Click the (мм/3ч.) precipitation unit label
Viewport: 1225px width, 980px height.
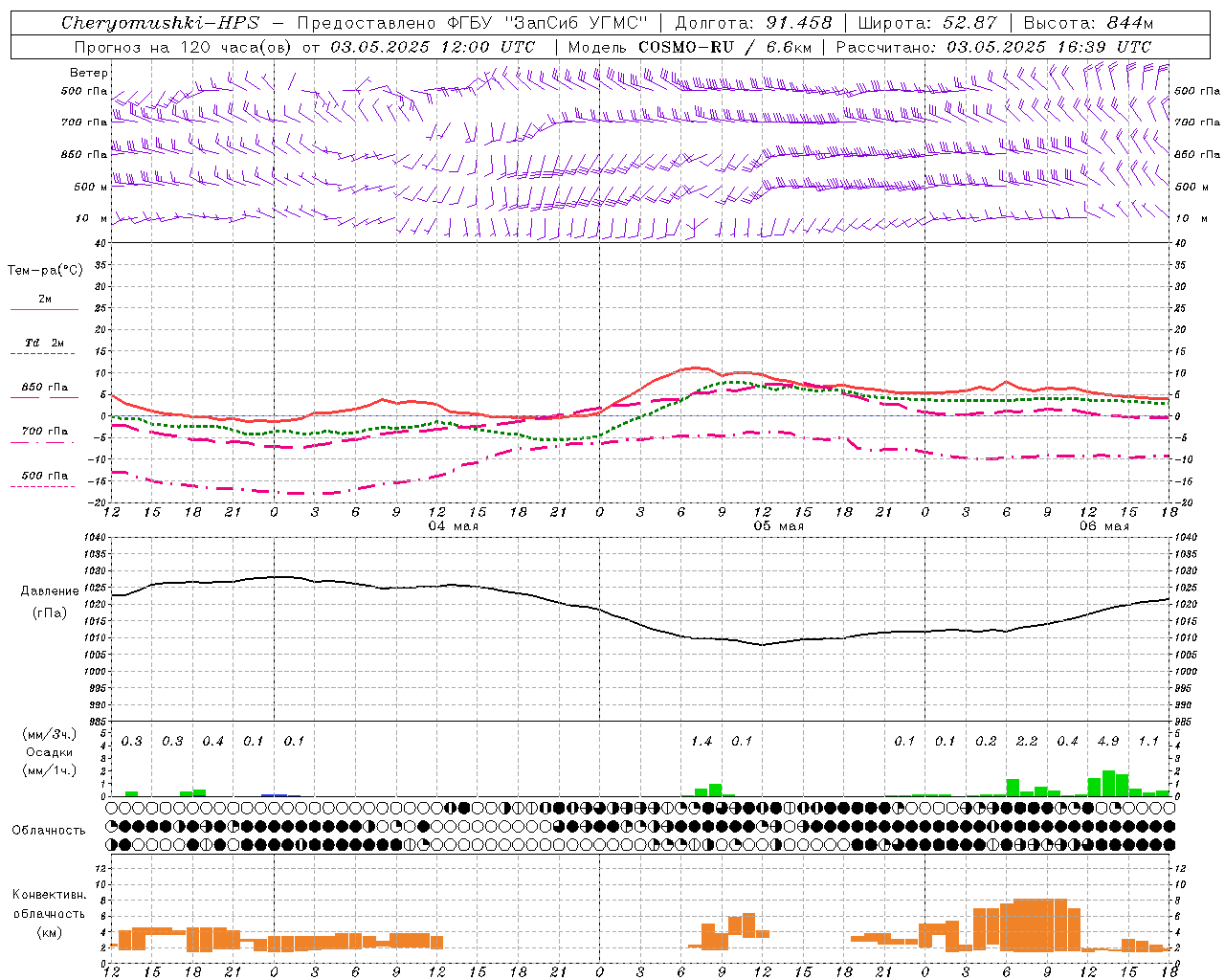pyautogui.click(x=49, y=734)
